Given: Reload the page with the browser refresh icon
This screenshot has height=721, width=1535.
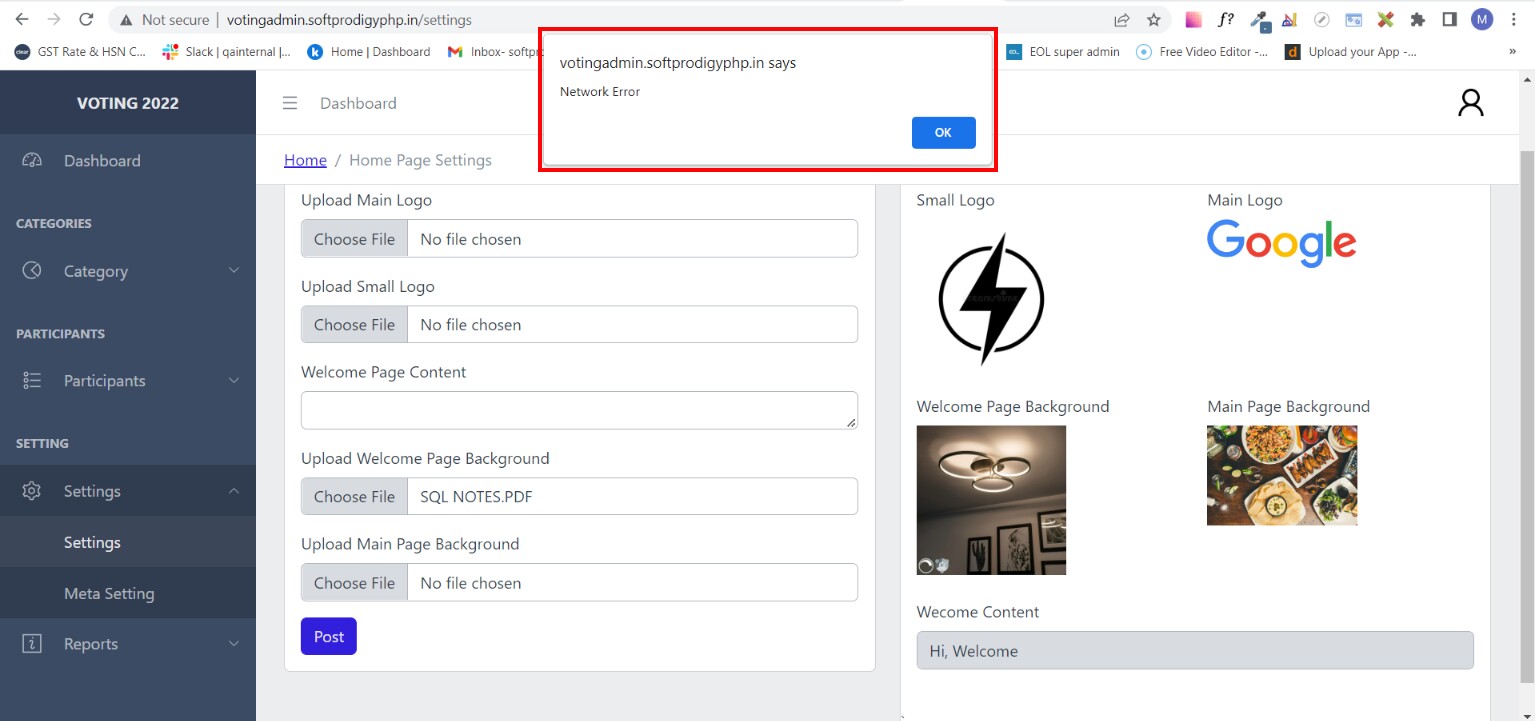Looking at the screenshot, I should pos(86,19).
